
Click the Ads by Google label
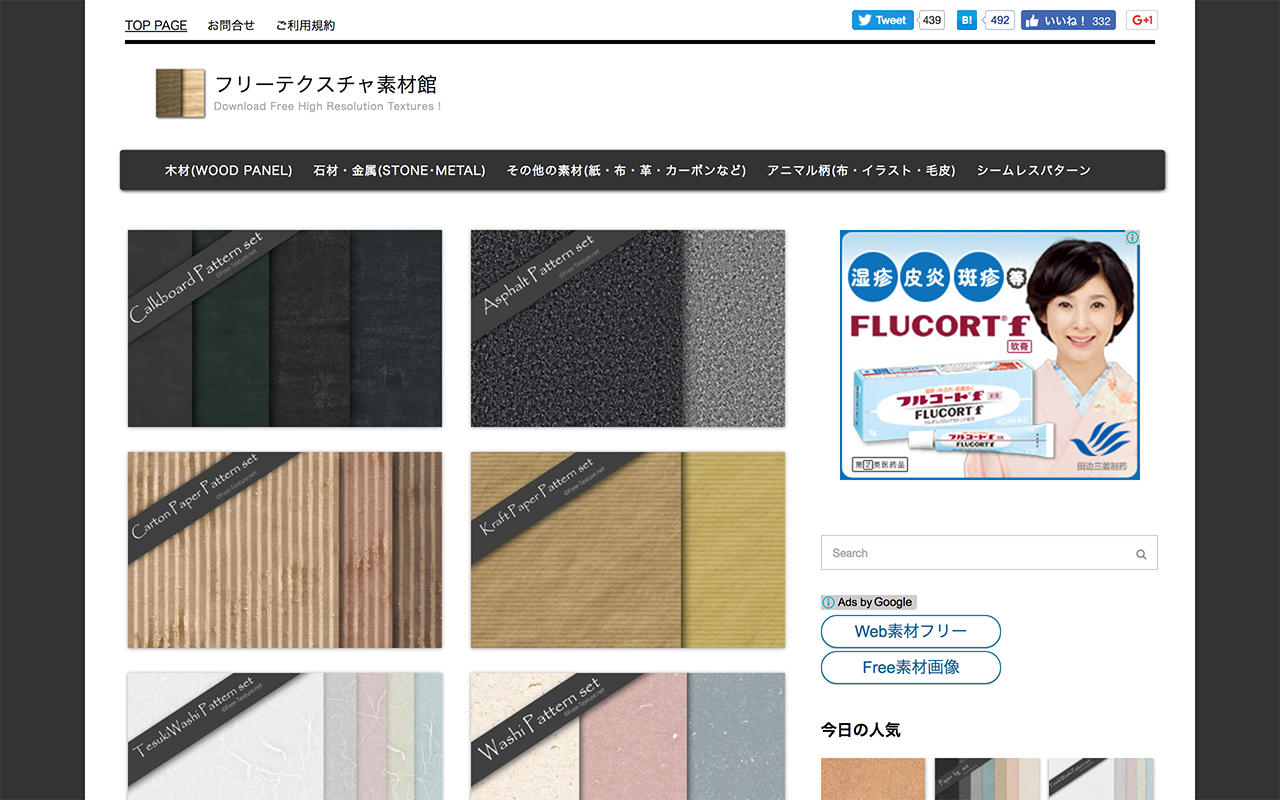868,602
